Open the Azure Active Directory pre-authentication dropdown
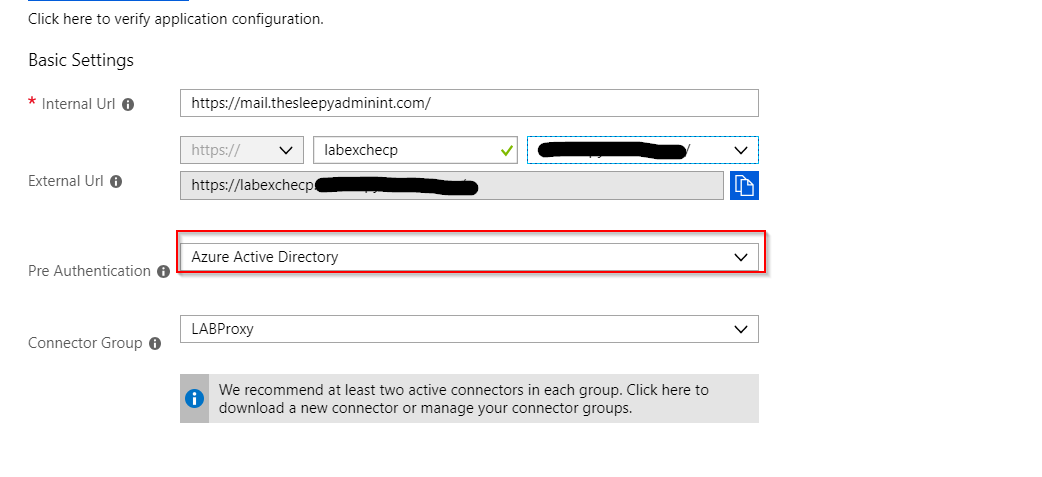The image size is (1042, 477). click(468, 257)
